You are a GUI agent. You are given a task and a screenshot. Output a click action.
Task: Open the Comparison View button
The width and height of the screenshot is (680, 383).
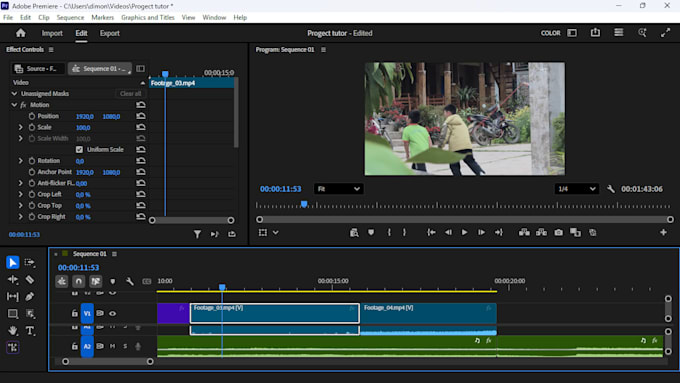575,232
